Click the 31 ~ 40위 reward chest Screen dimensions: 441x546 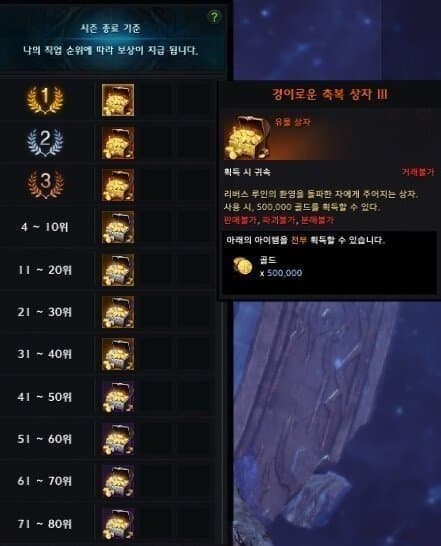click(x=118, y=354)
